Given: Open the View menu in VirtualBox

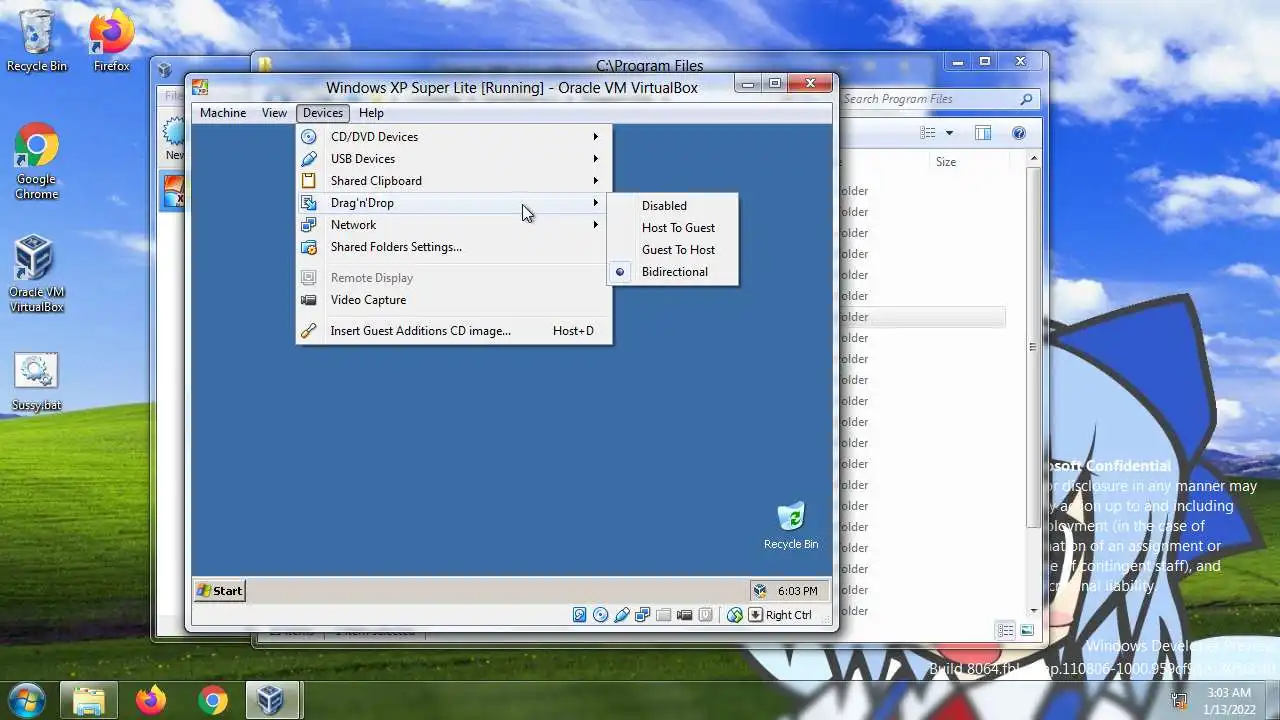Looking at the screenshot, I should tap(274, 113).
